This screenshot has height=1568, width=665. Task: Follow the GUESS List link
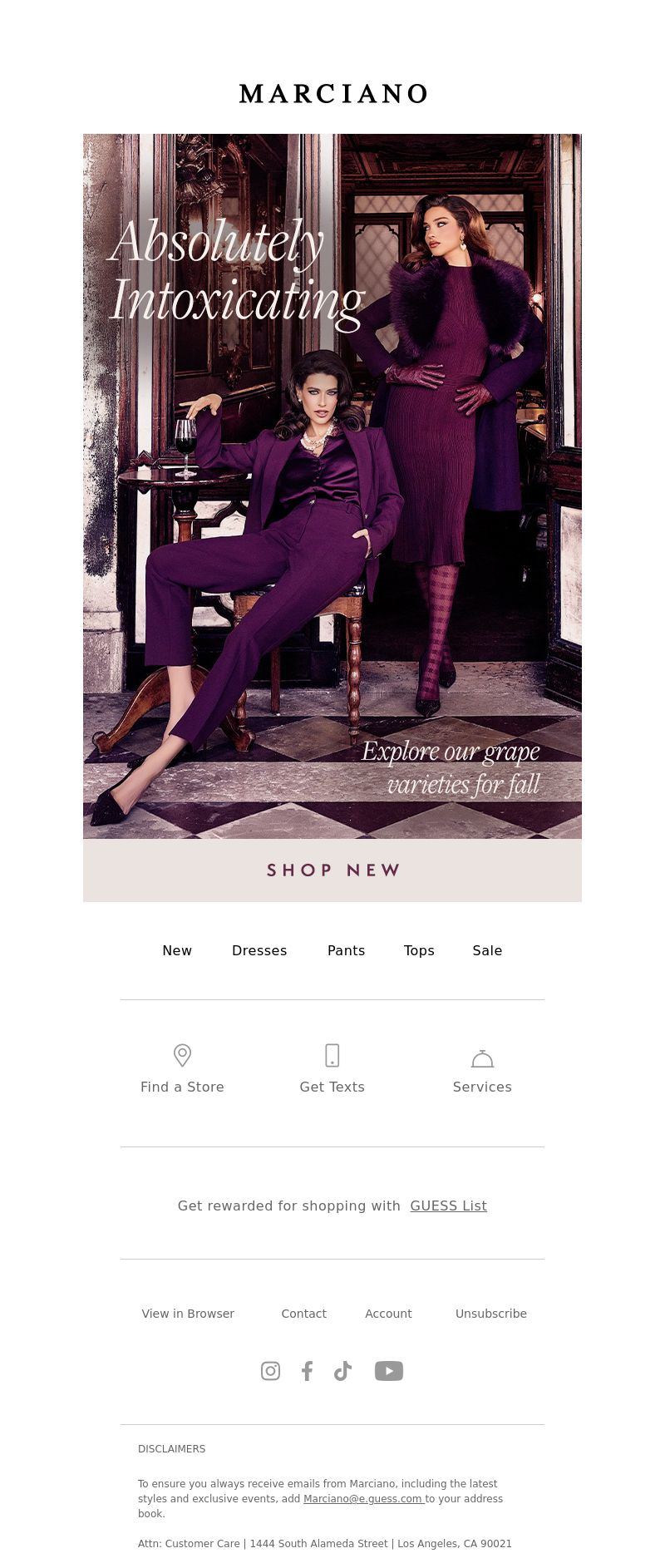click(x=448, y=1206)
